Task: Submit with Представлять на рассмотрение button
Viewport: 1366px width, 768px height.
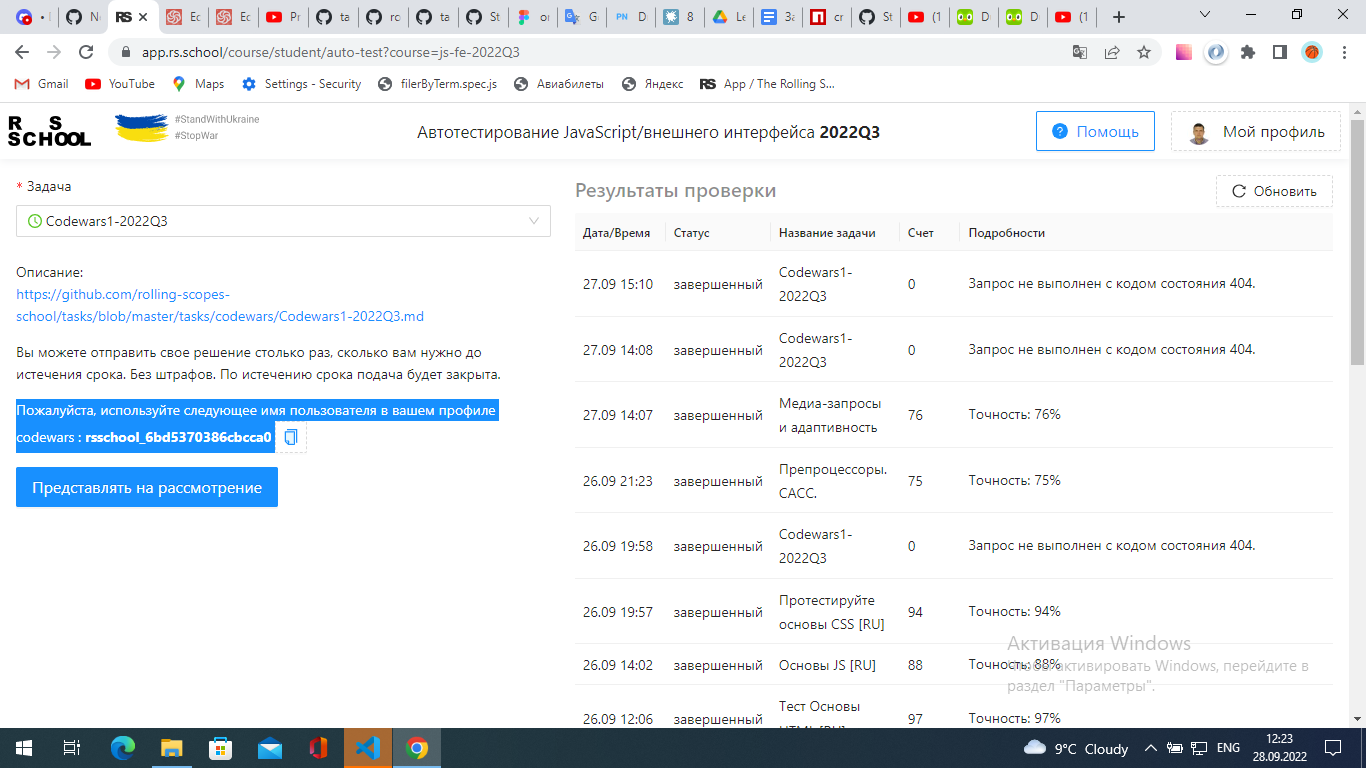Action: click(147, 488)
